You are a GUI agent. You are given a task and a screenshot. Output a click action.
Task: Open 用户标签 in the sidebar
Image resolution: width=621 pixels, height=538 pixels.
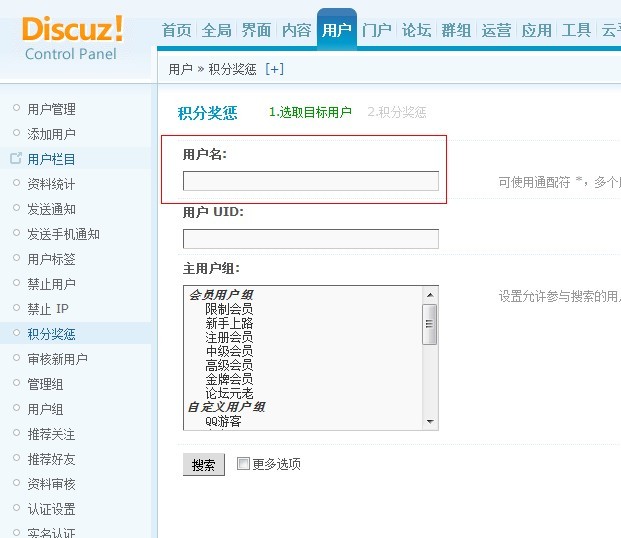(x=51, y=259)
